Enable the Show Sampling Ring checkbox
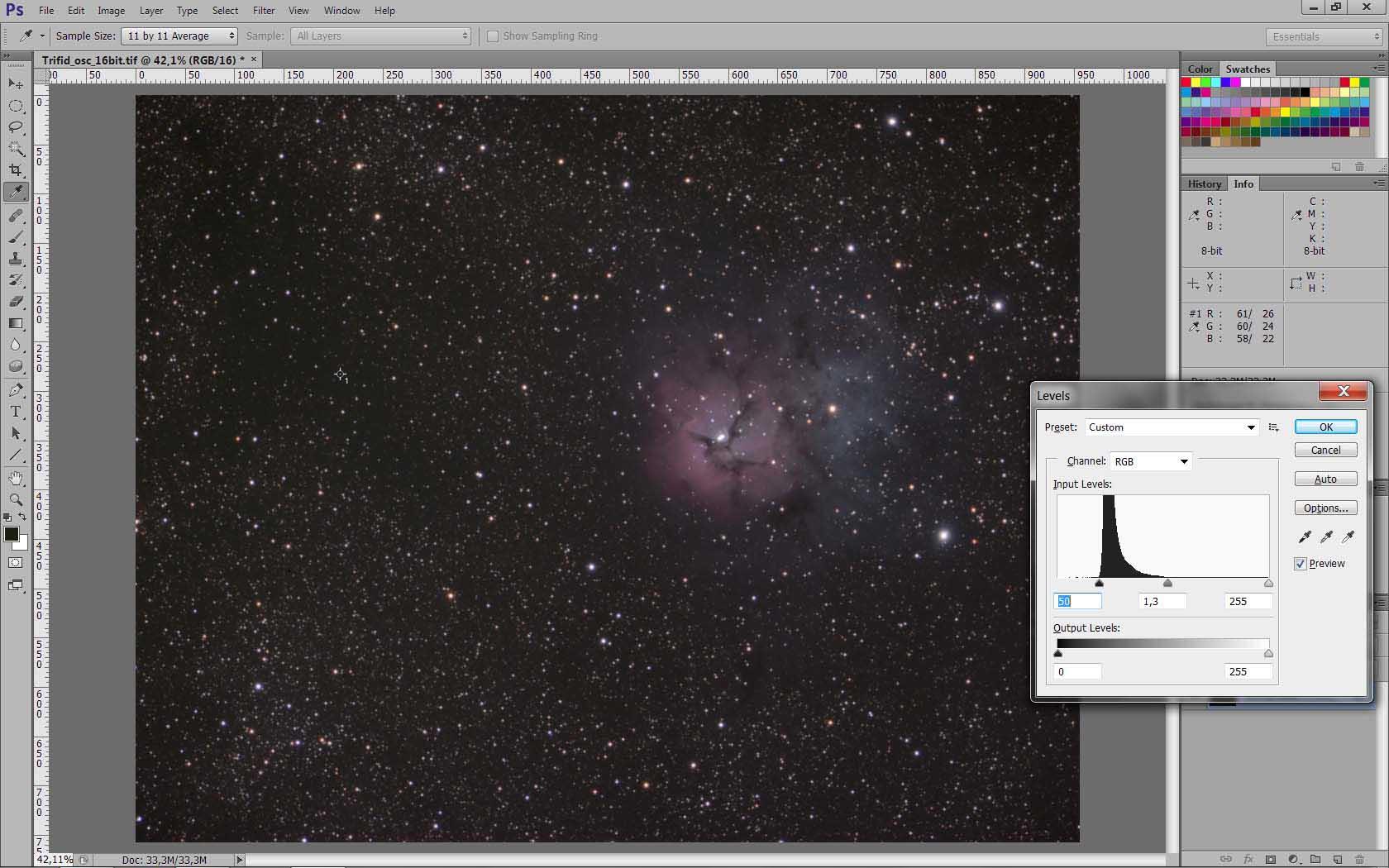The height and width of the screenshot is (868, 1389). tap(493, 36)
